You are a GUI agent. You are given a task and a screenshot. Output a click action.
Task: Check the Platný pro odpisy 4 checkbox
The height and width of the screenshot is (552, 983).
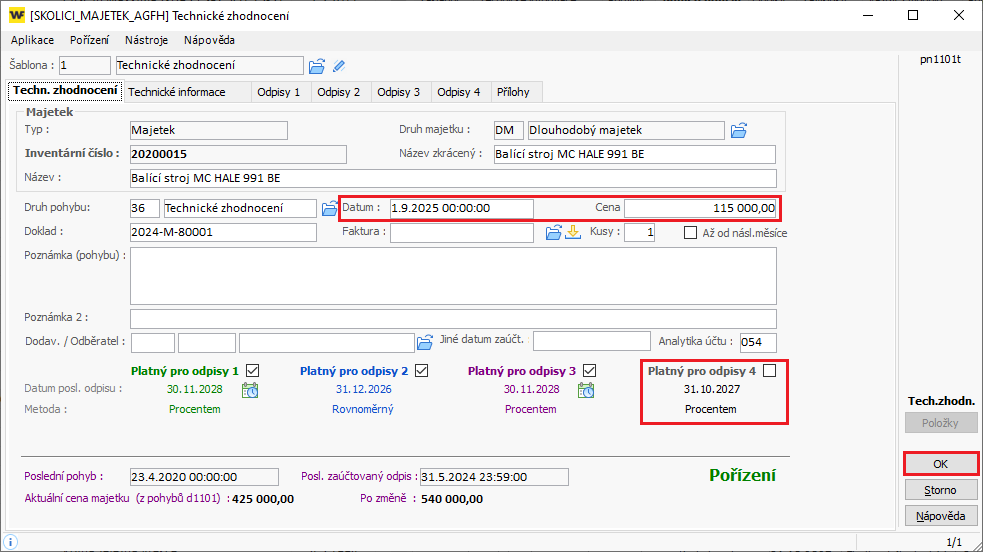click(769, 371)
